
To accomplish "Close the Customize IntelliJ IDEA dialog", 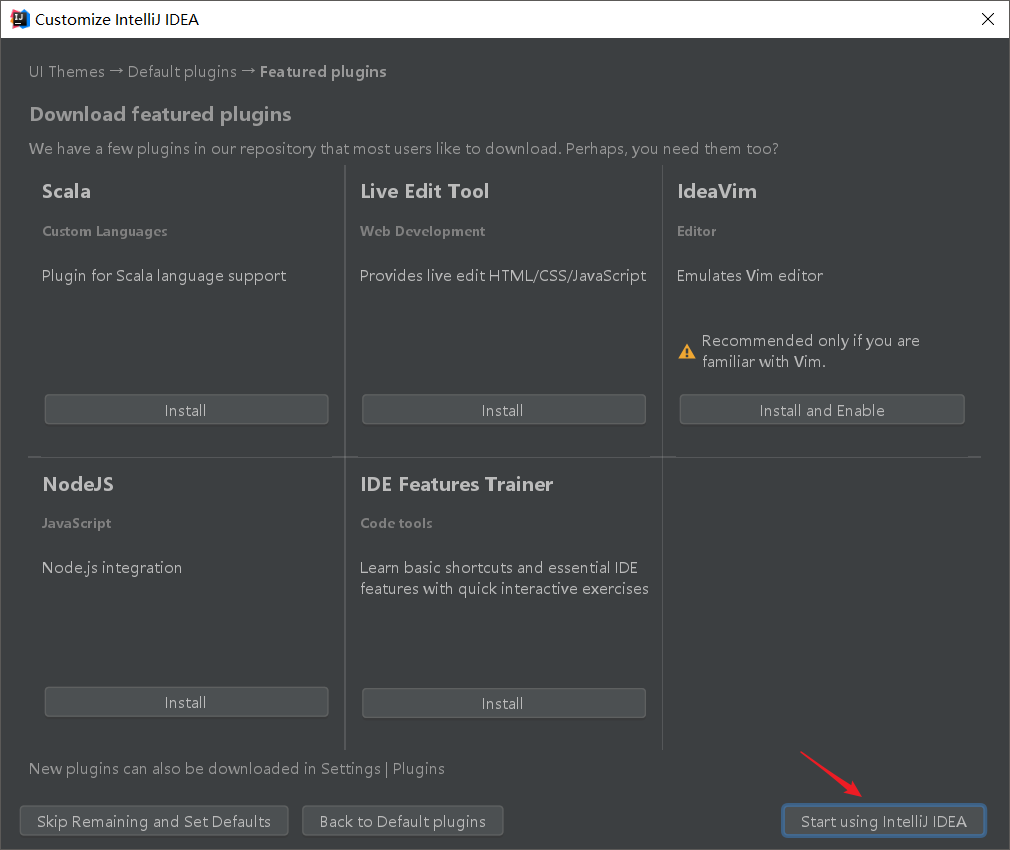I will 987,19.
